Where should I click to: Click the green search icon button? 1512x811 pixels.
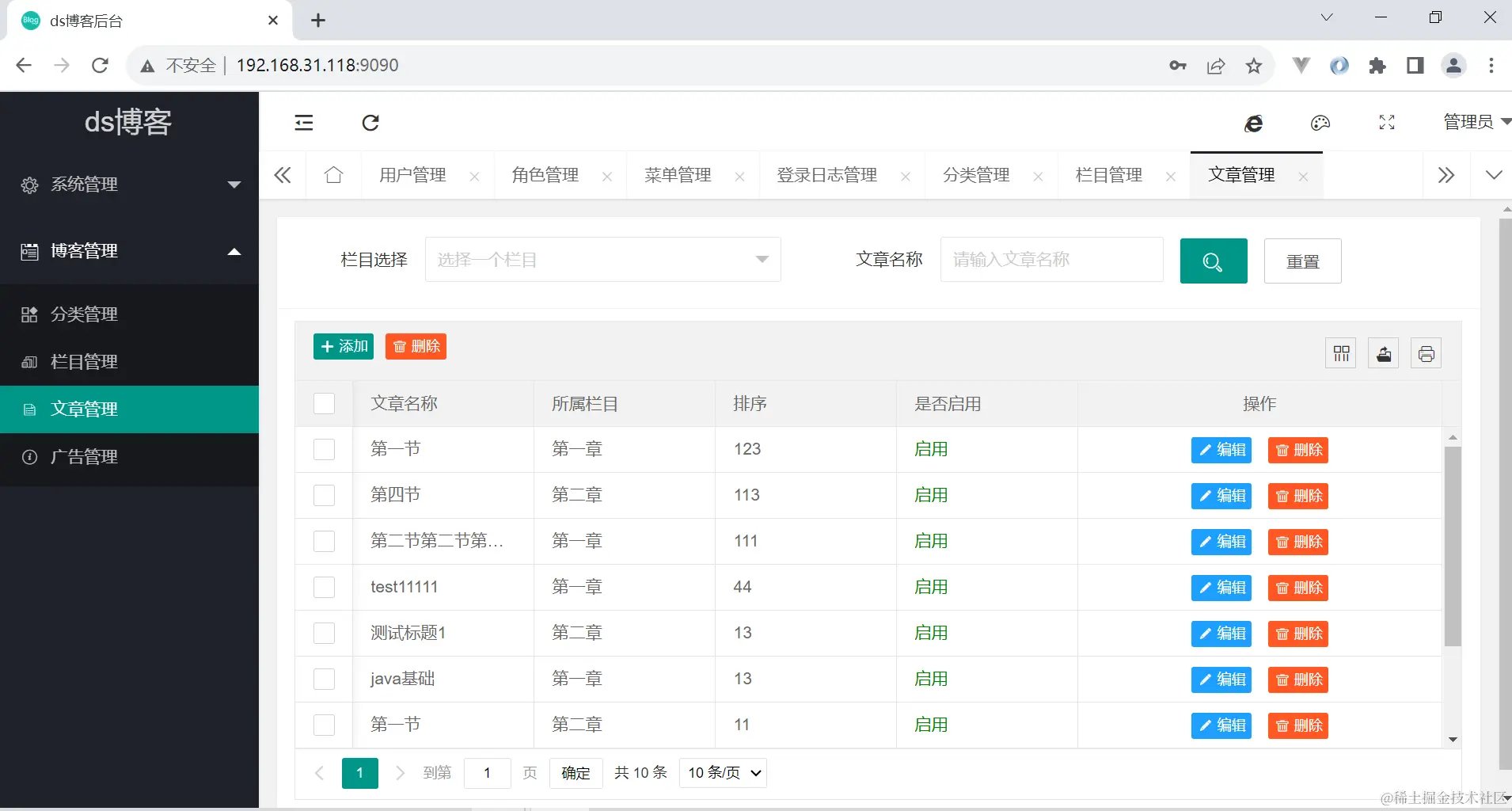[1214, 261]
